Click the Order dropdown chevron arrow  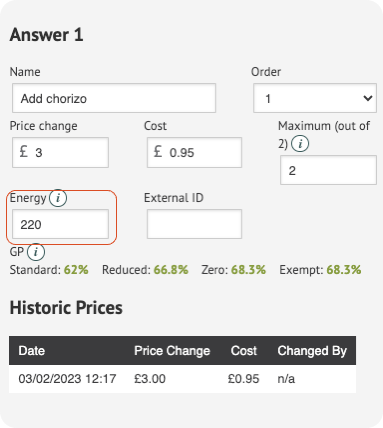tap(368, 98)
